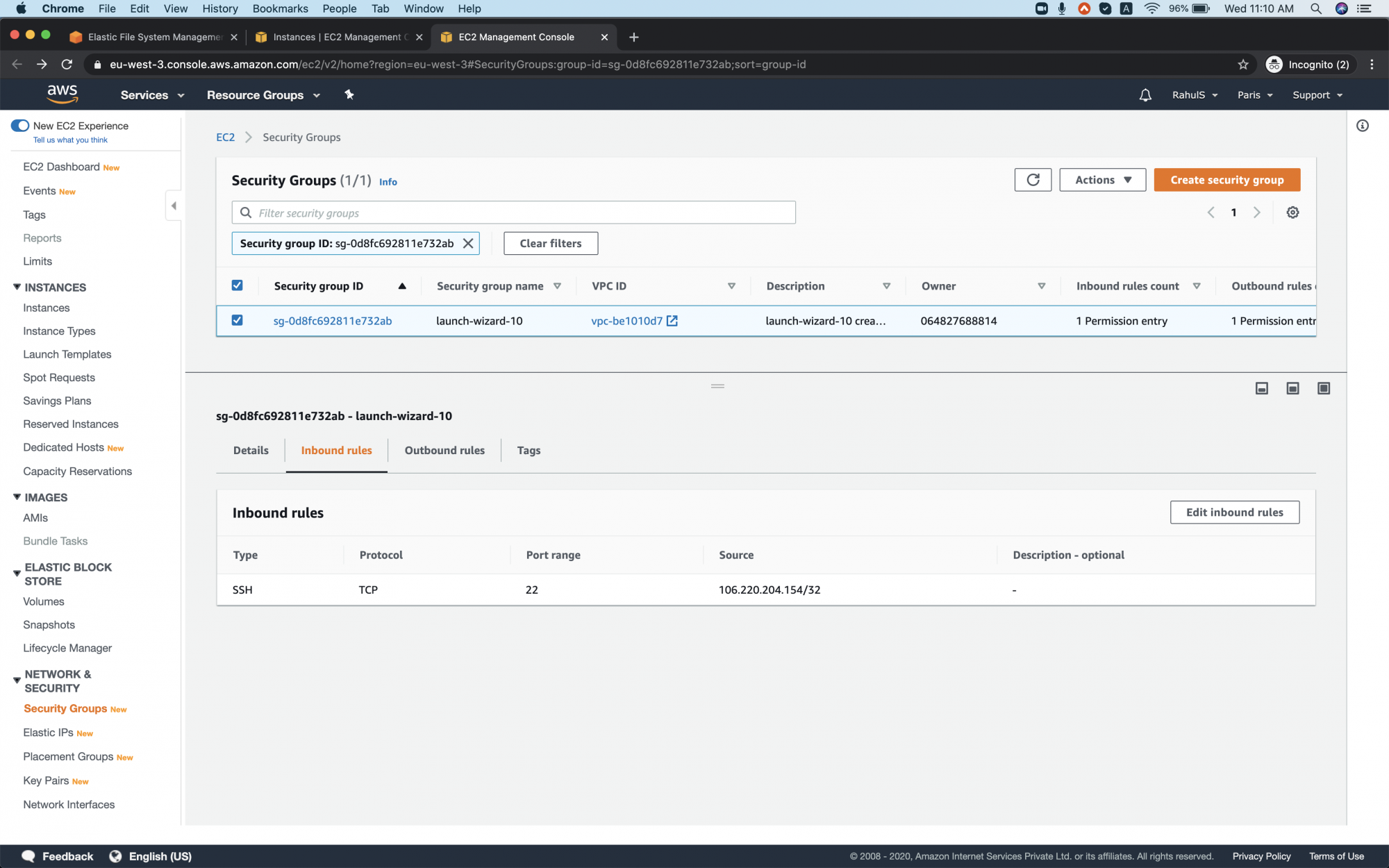
Task: Click the Edit inbound rules button
Action: tap(1234, 512)
